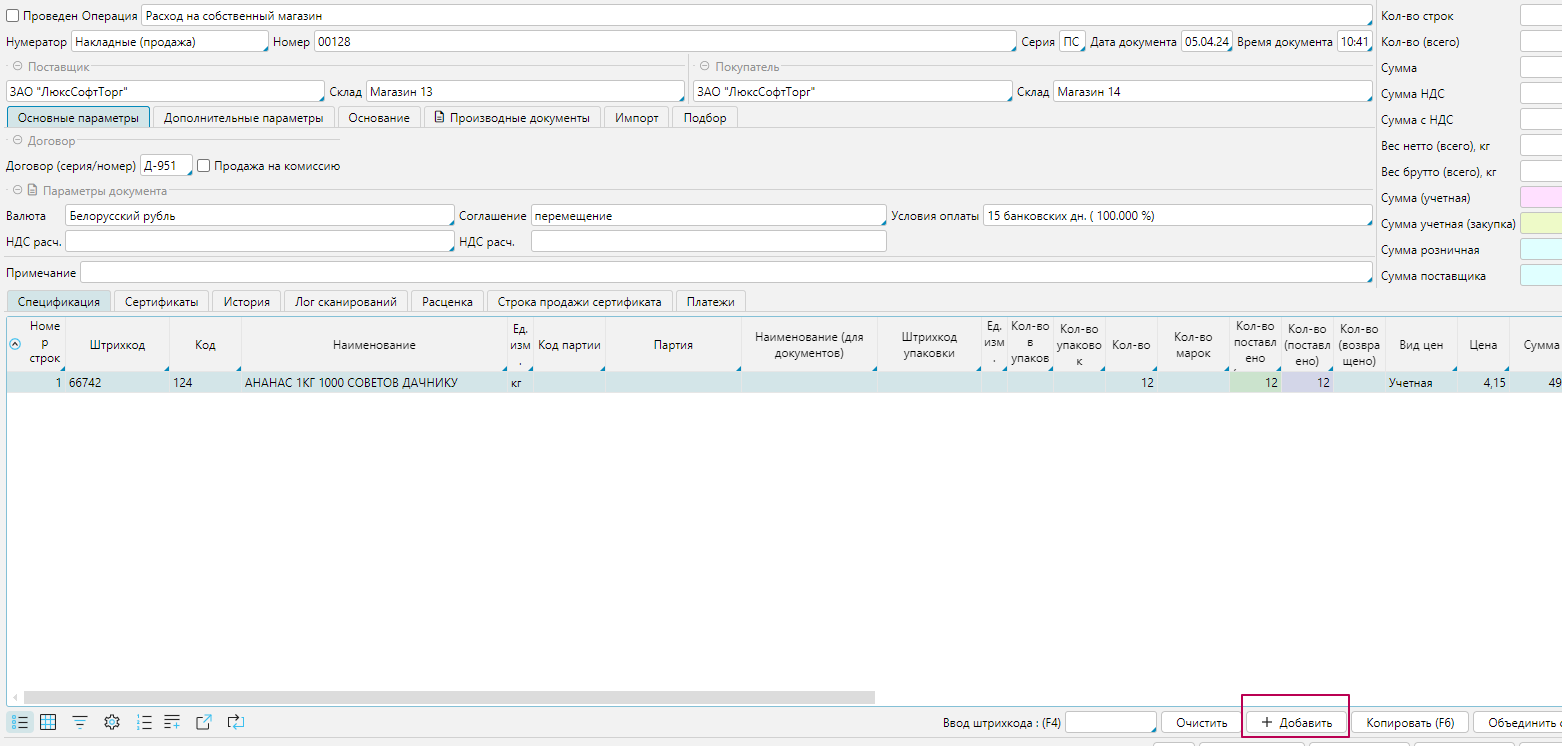Toggle the Проведен checkbox
This screenshot has width=1562, height=746.
[13, 16]
